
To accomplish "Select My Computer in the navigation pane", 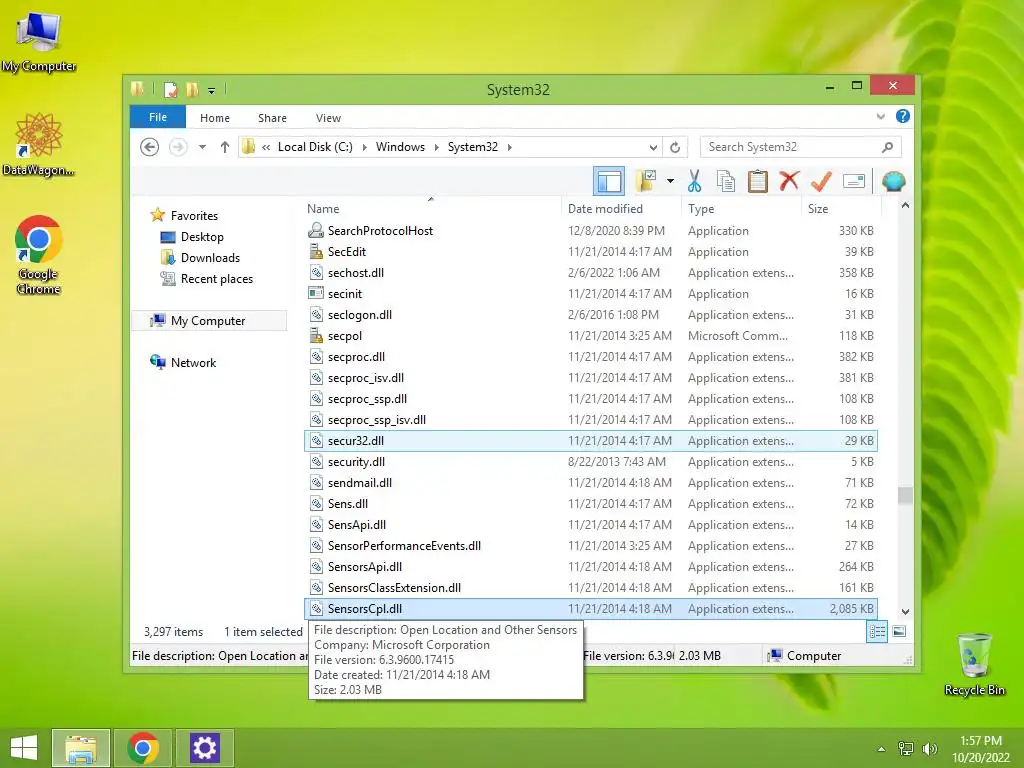I will (x=208, y=321).
